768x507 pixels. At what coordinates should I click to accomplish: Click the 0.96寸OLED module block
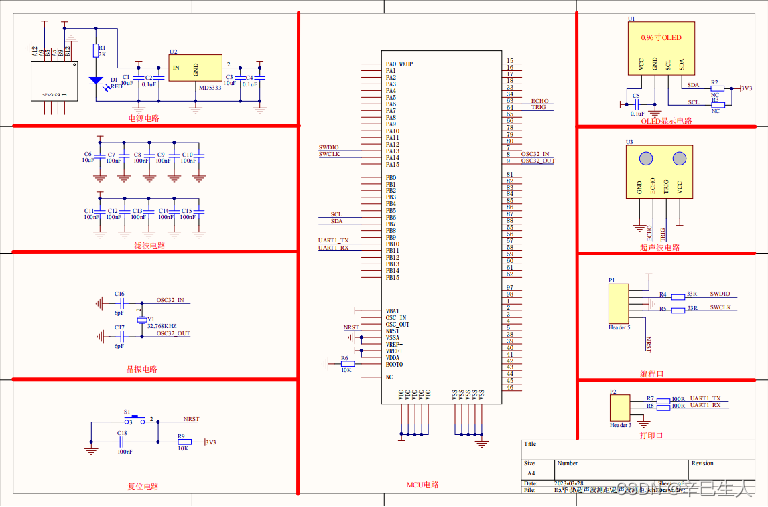pos(661,48)
